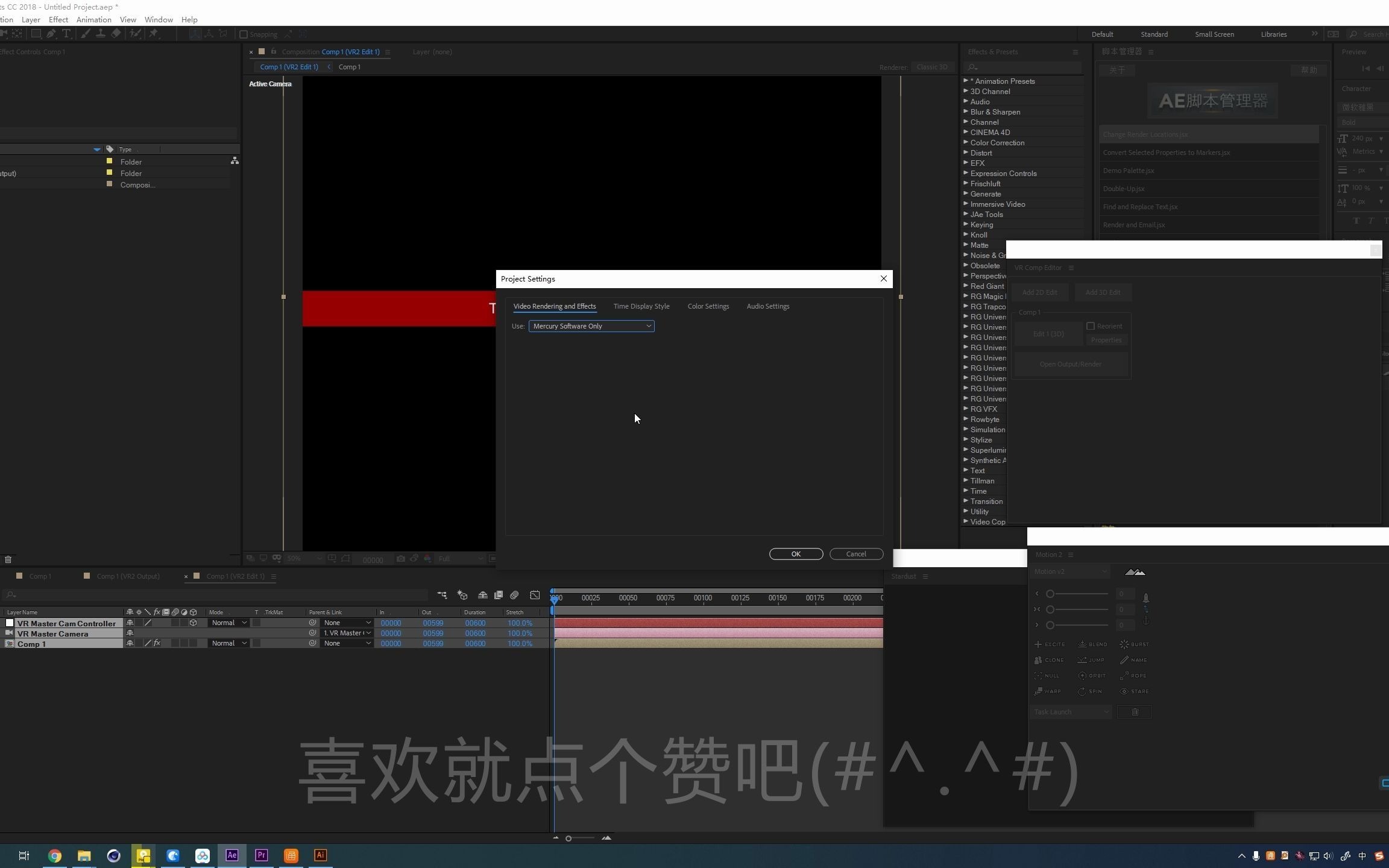The image size is (1389, 868).
Task: Click the Add 3D Edit button
Action: [1103, 292]
